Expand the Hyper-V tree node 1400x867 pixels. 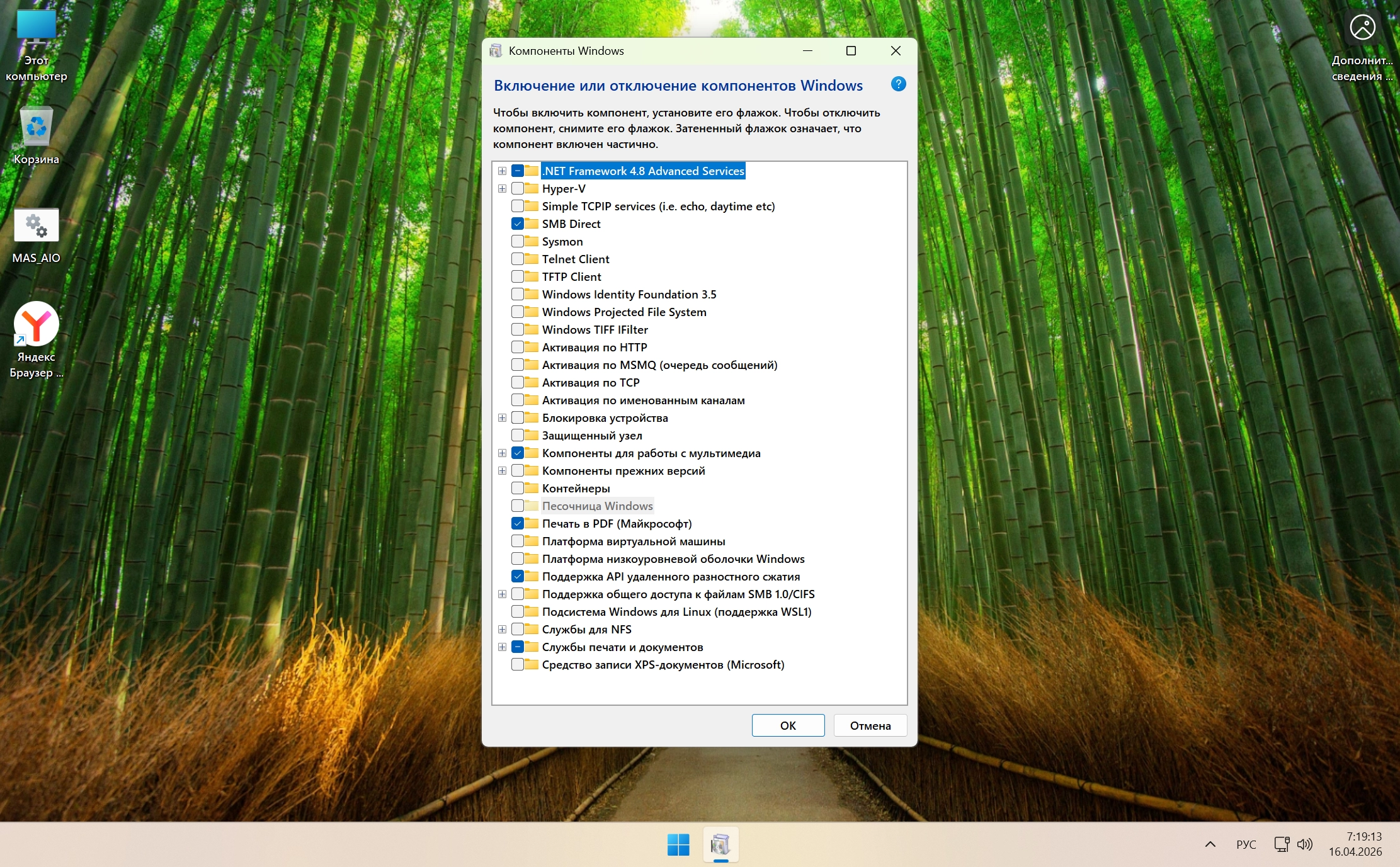click(x=502, y=188)
